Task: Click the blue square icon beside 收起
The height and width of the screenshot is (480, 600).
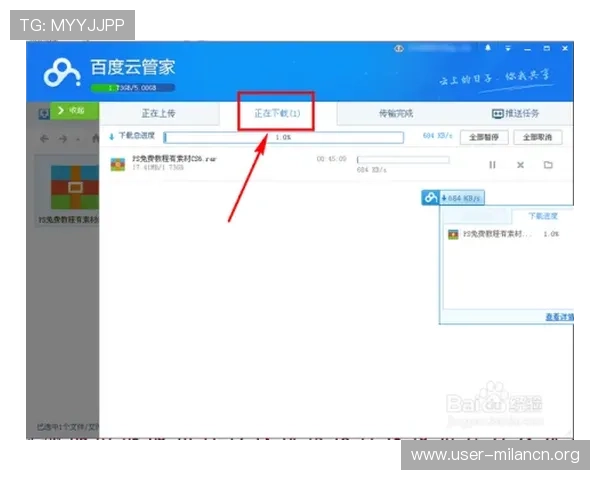Action: click(x=44, y=114)
